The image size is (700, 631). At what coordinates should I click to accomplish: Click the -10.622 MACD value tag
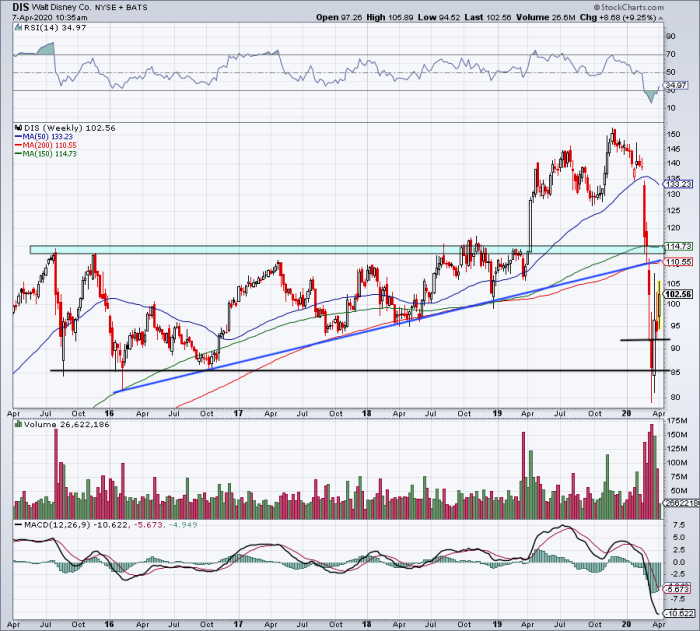click(x=679, y=614)
